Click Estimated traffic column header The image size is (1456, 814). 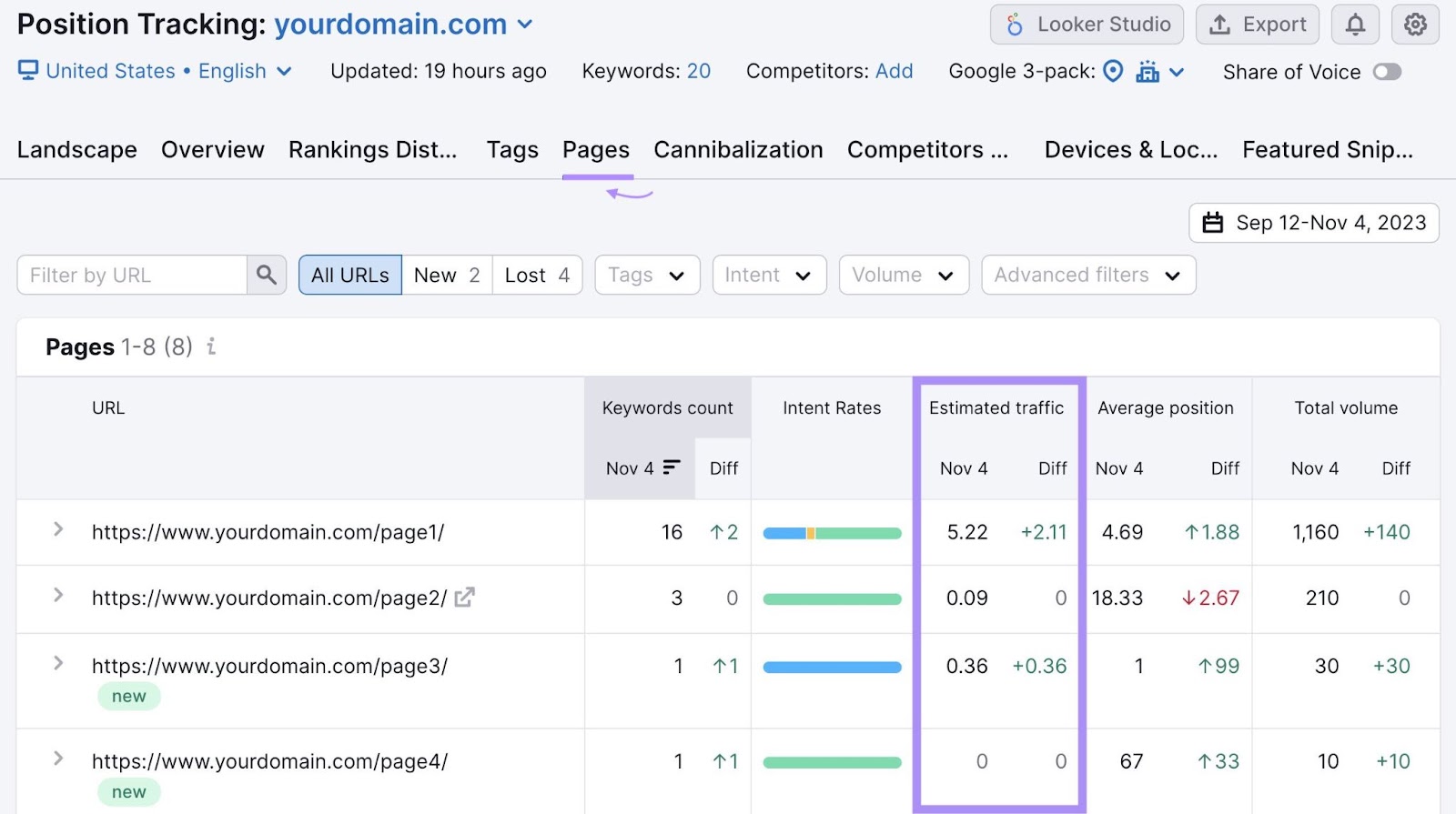coord(996,408)
